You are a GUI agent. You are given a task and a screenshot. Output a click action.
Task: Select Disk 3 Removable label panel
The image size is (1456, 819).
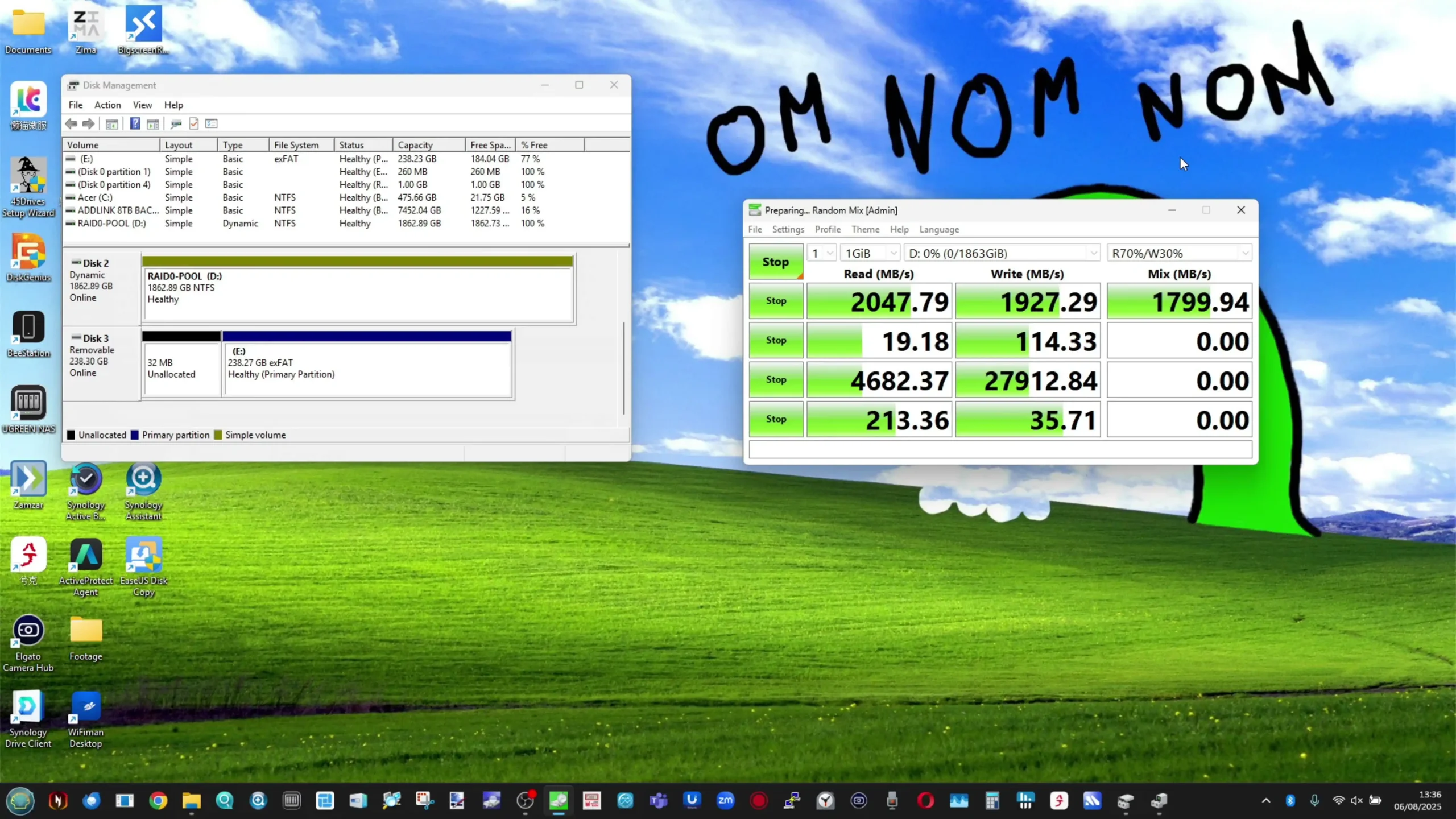102,364
